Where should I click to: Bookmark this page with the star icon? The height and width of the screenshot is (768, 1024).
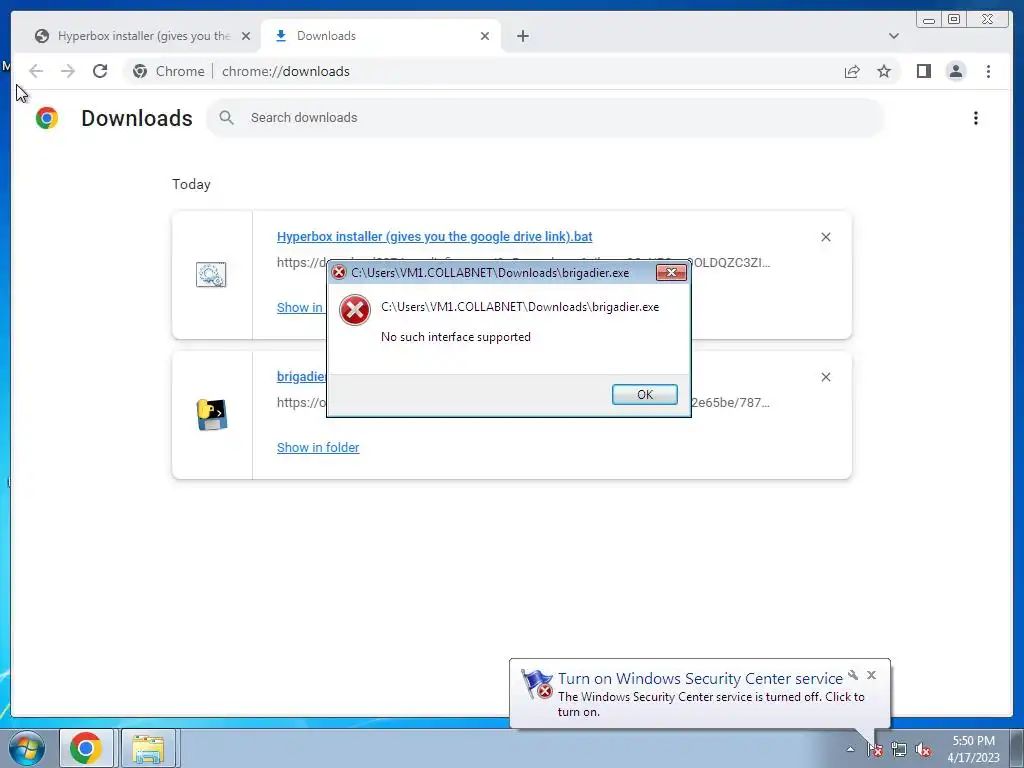coord(884,71)
